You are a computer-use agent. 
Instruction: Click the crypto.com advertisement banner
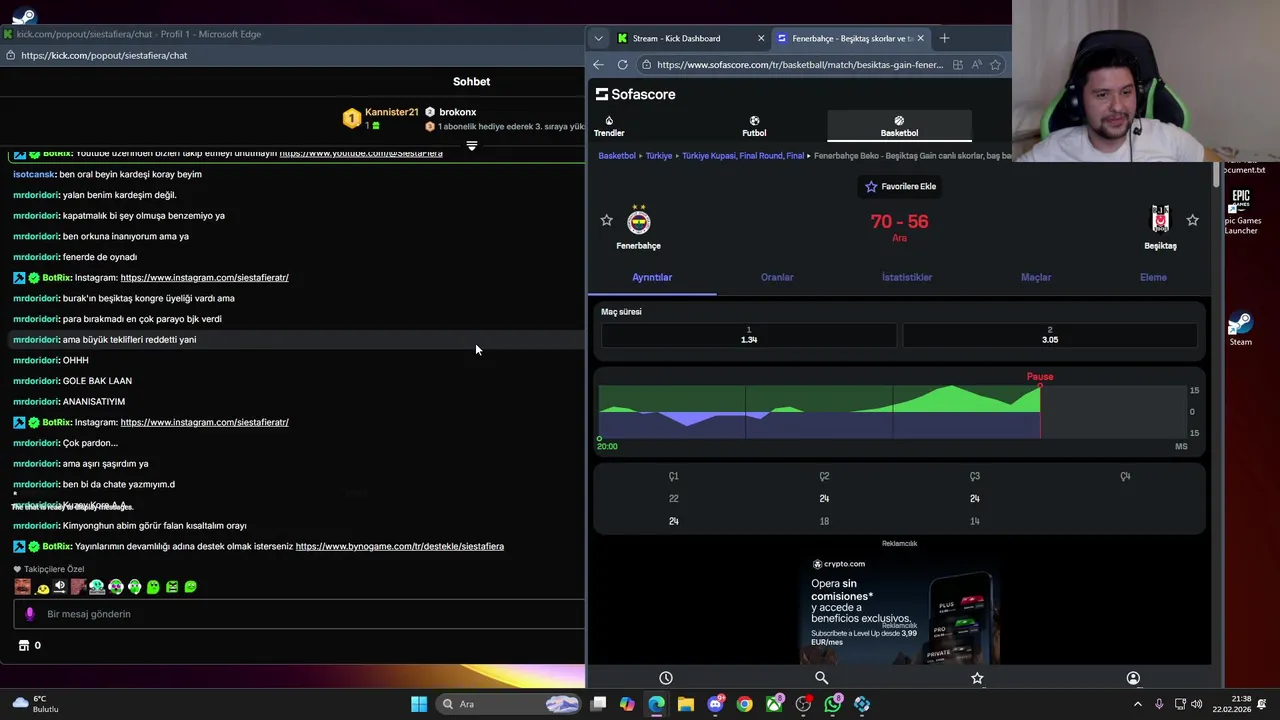[899, 609]
